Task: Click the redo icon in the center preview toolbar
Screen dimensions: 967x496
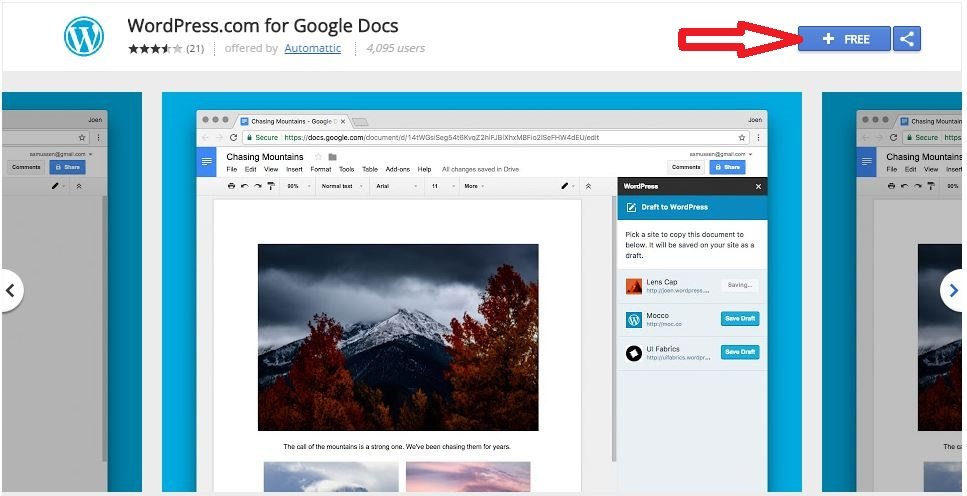Action: pos(258,186)
